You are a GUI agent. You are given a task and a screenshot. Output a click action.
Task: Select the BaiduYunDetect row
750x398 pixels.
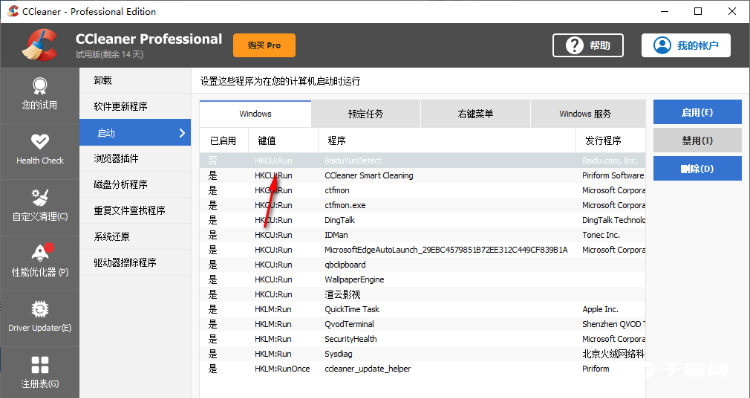click(x=422, y=161)
